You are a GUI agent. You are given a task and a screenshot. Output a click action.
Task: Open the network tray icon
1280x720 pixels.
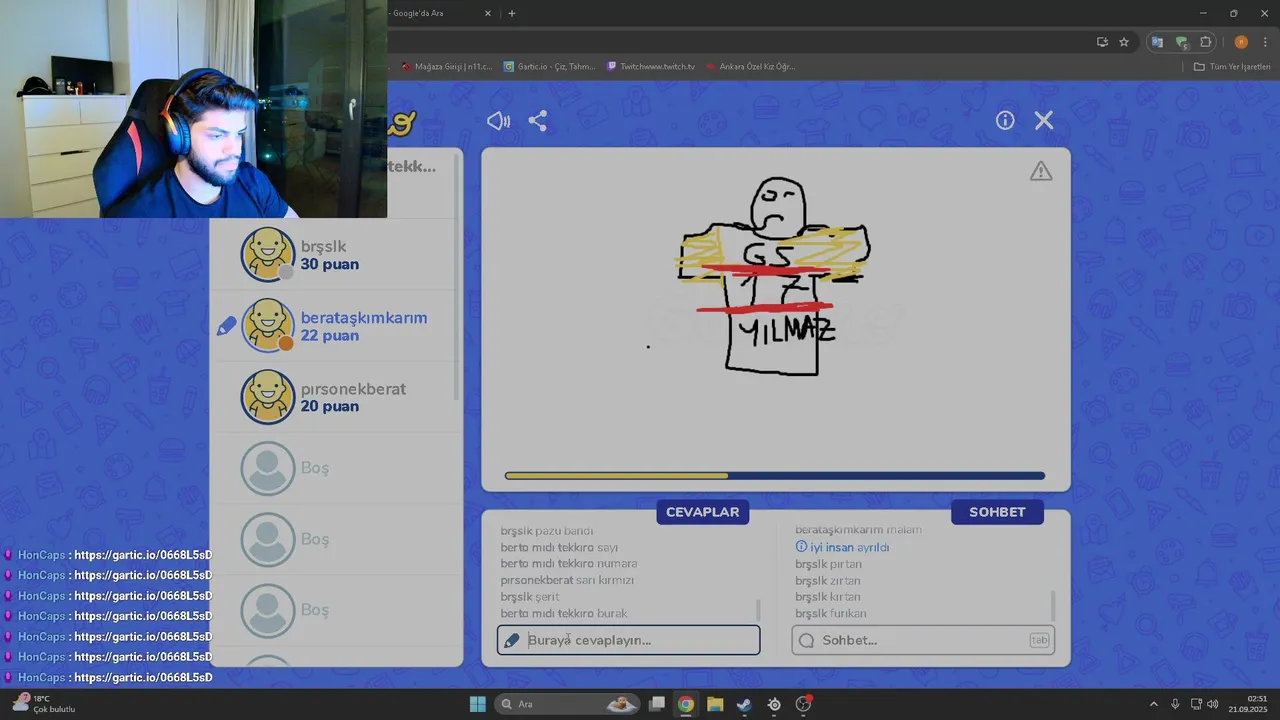pyautogui.click(x=1197, y=704)
